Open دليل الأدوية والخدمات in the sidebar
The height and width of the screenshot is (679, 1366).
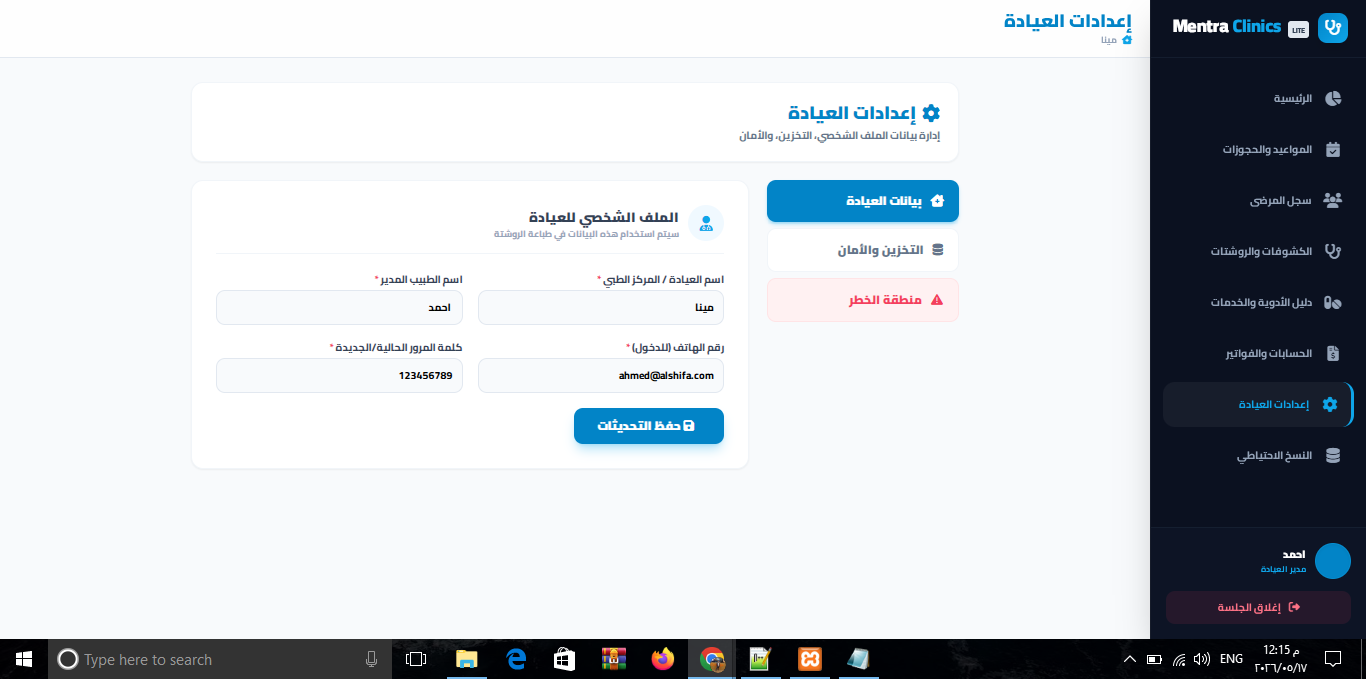point(1257,302)
